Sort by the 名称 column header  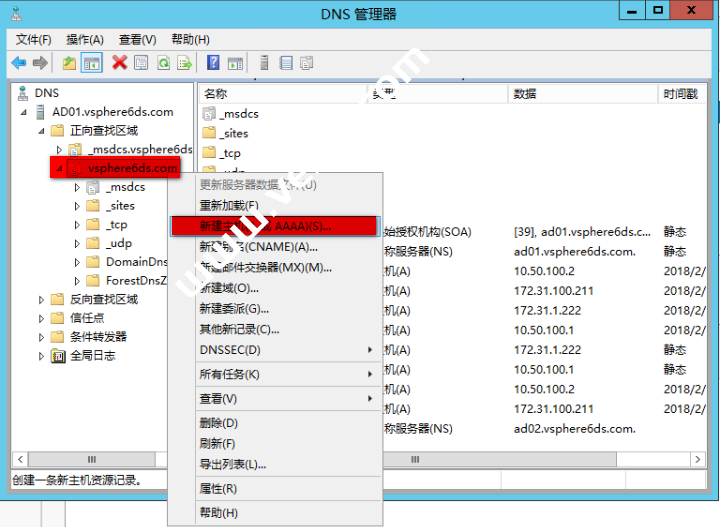click(x=283, y=94)
